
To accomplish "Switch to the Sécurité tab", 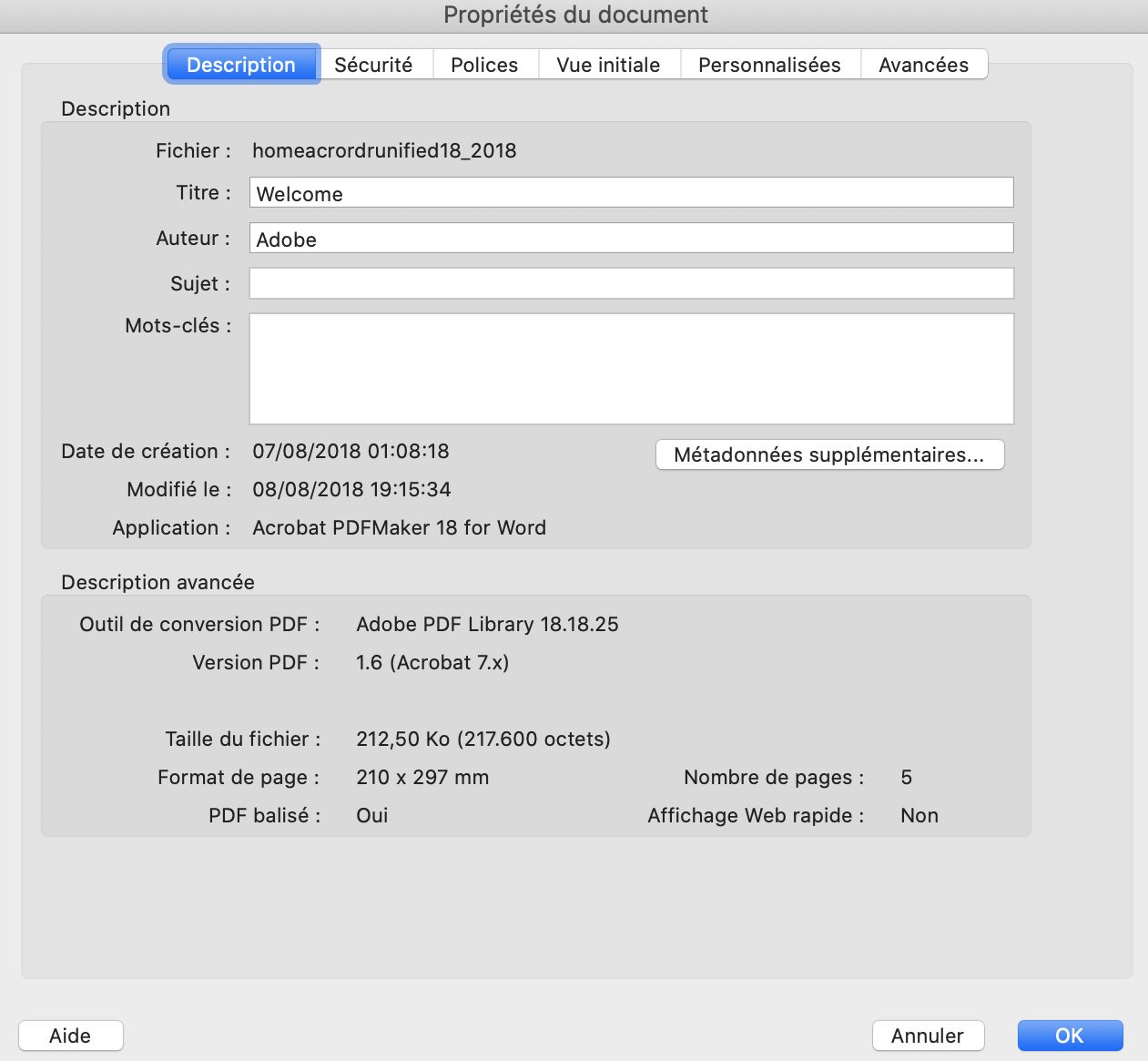I will point(373,65).
